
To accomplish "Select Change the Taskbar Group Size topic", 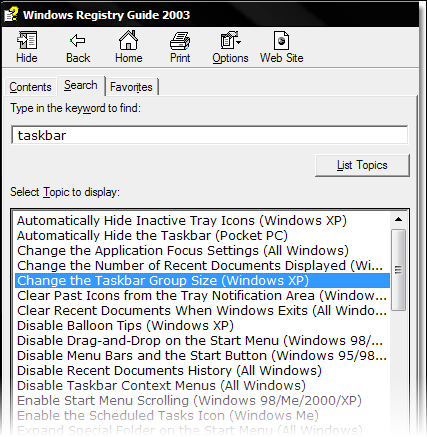I will (x=203, y=280).
